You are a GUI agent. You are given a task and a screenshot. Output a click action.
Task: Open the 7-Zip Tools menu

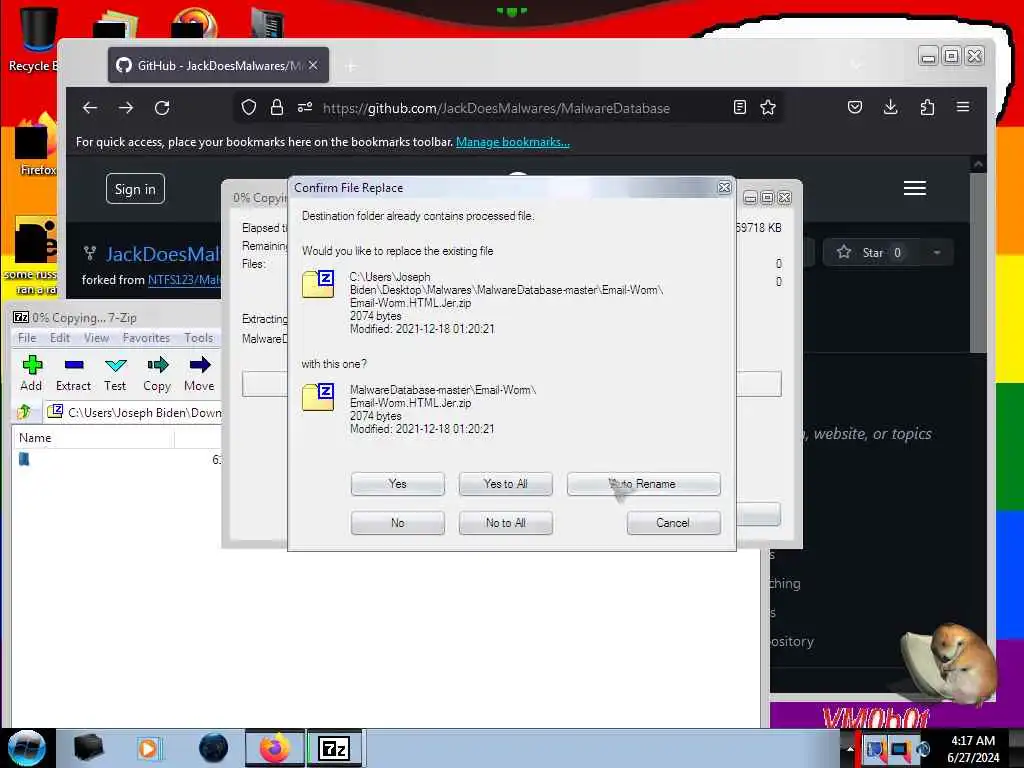click(199, 338)
